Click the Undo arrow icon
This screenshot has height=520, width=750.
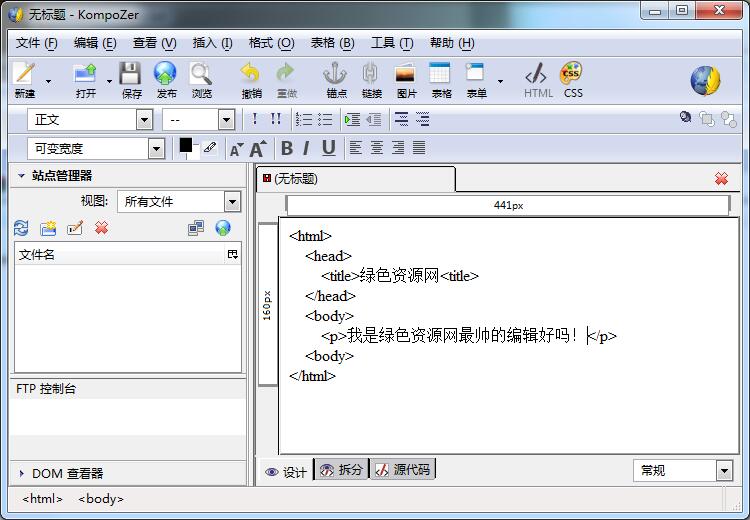pos(251,74)
